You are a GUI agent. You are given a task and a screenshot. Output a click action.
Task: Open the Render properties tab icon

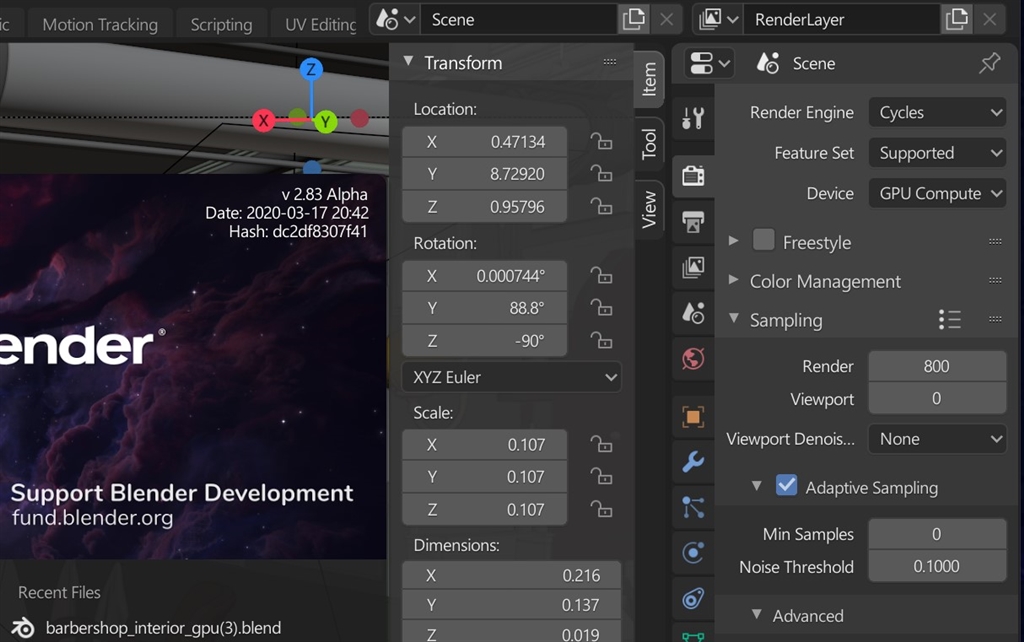point(693,176)
